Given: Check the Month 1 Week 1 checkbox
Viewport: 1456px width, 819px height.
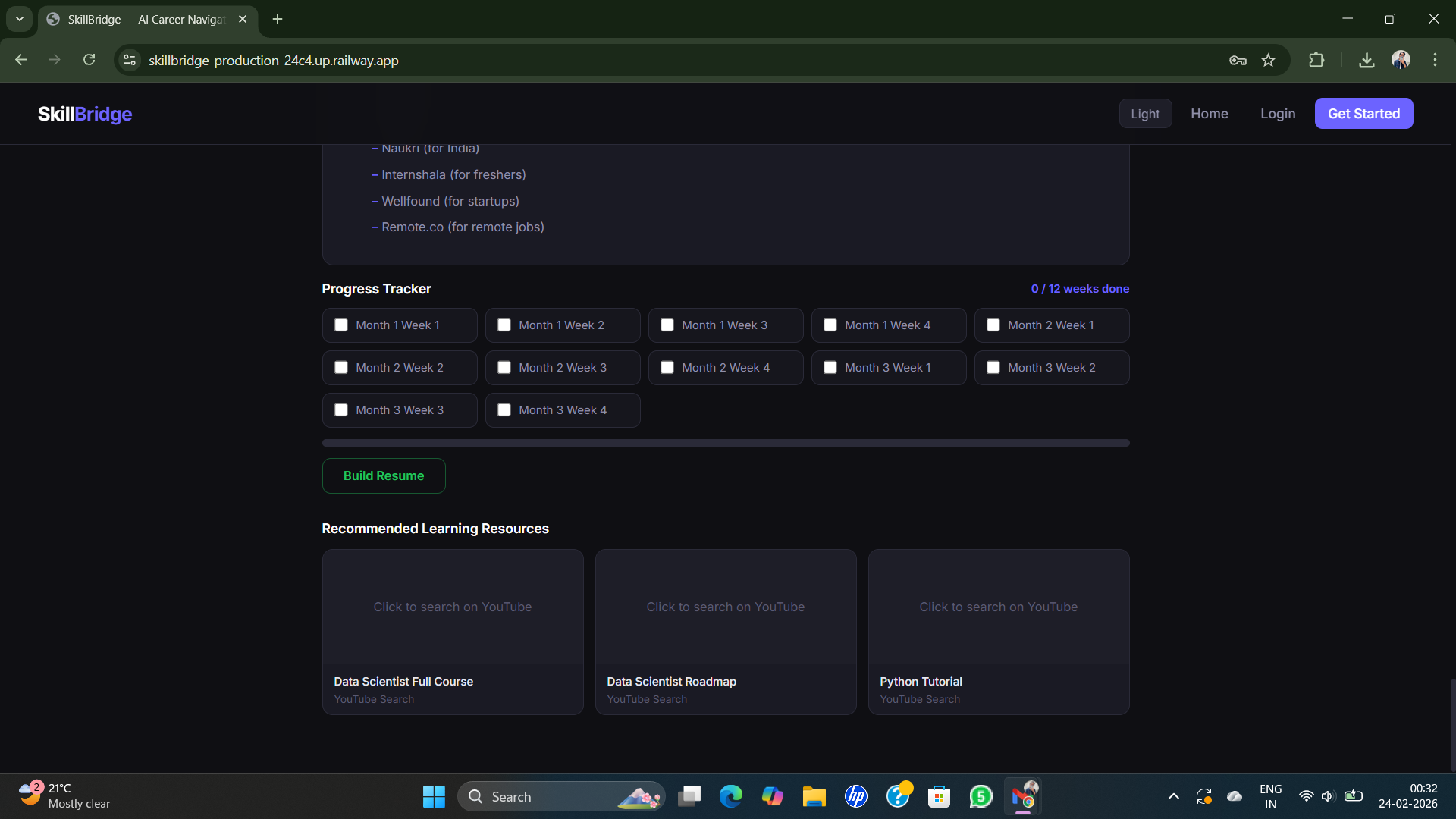Looking at the screenshot, I should [x=341, y=325].
